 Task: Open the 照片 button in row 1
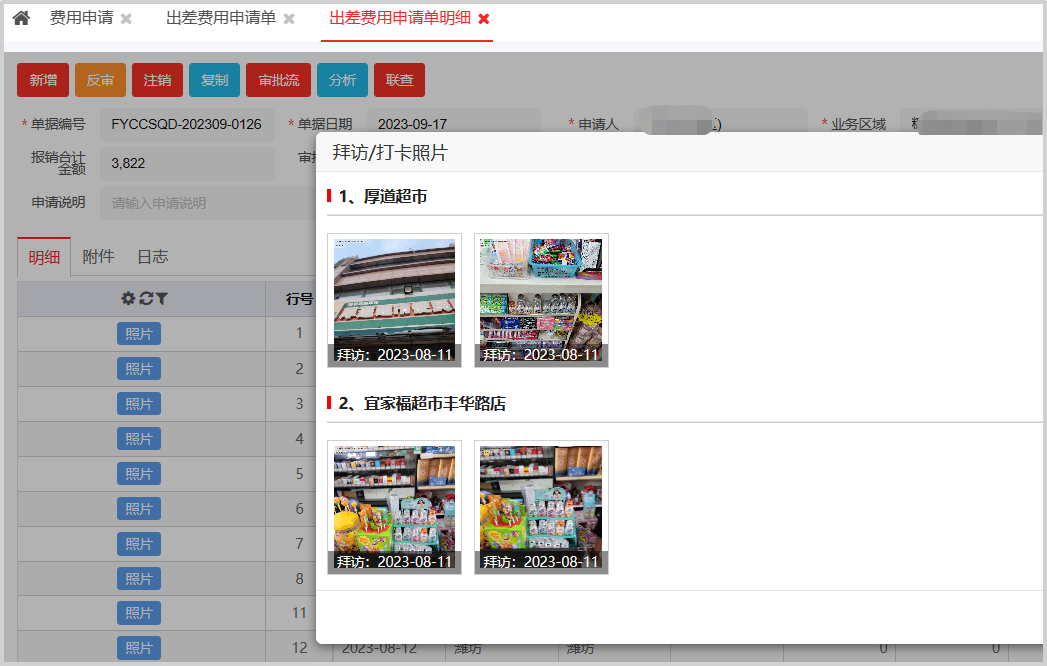[139, 334]
